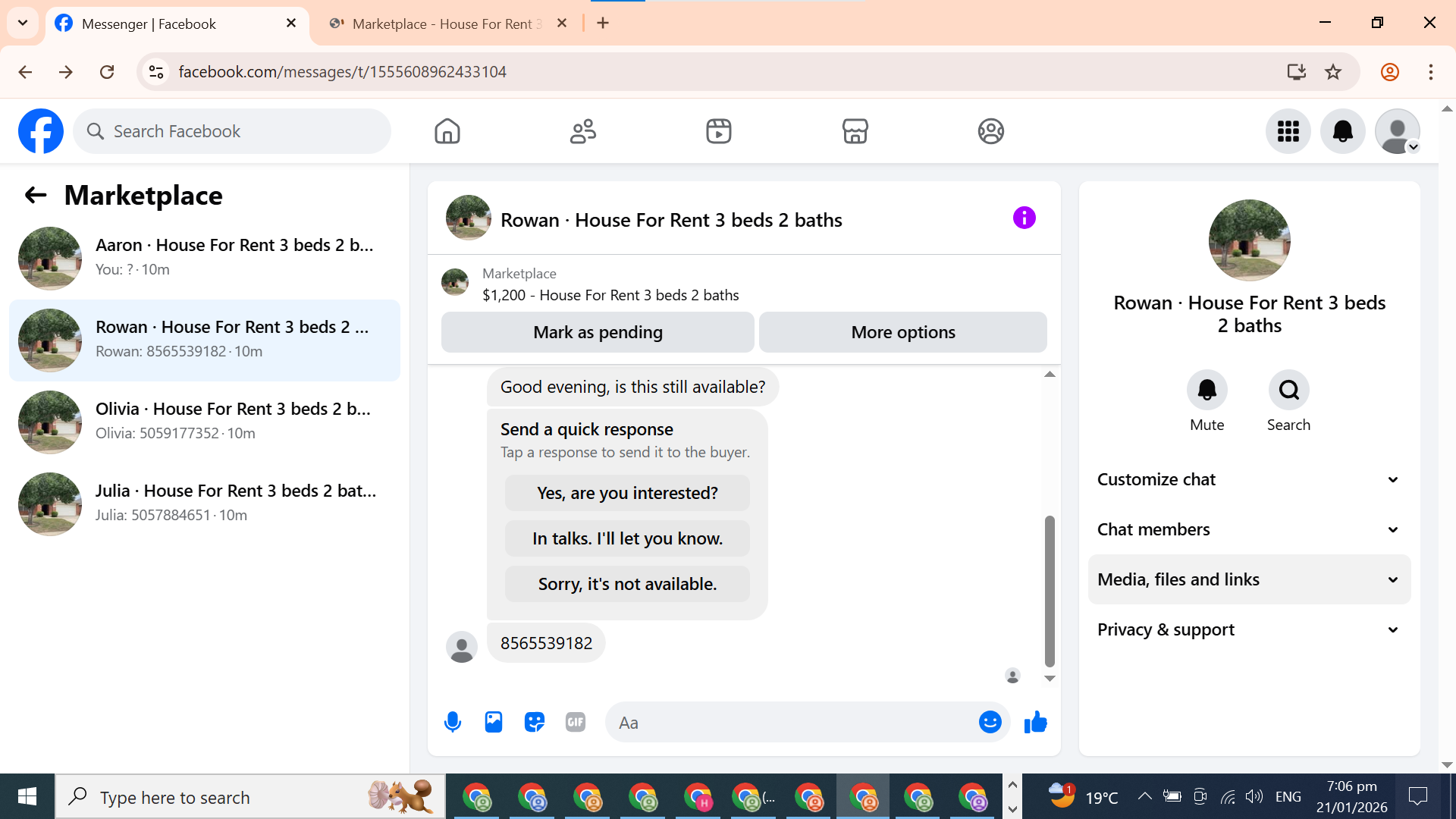The image size is (1456, 819).
Task: Expand Chat members section
Action: coord(1249,529)
